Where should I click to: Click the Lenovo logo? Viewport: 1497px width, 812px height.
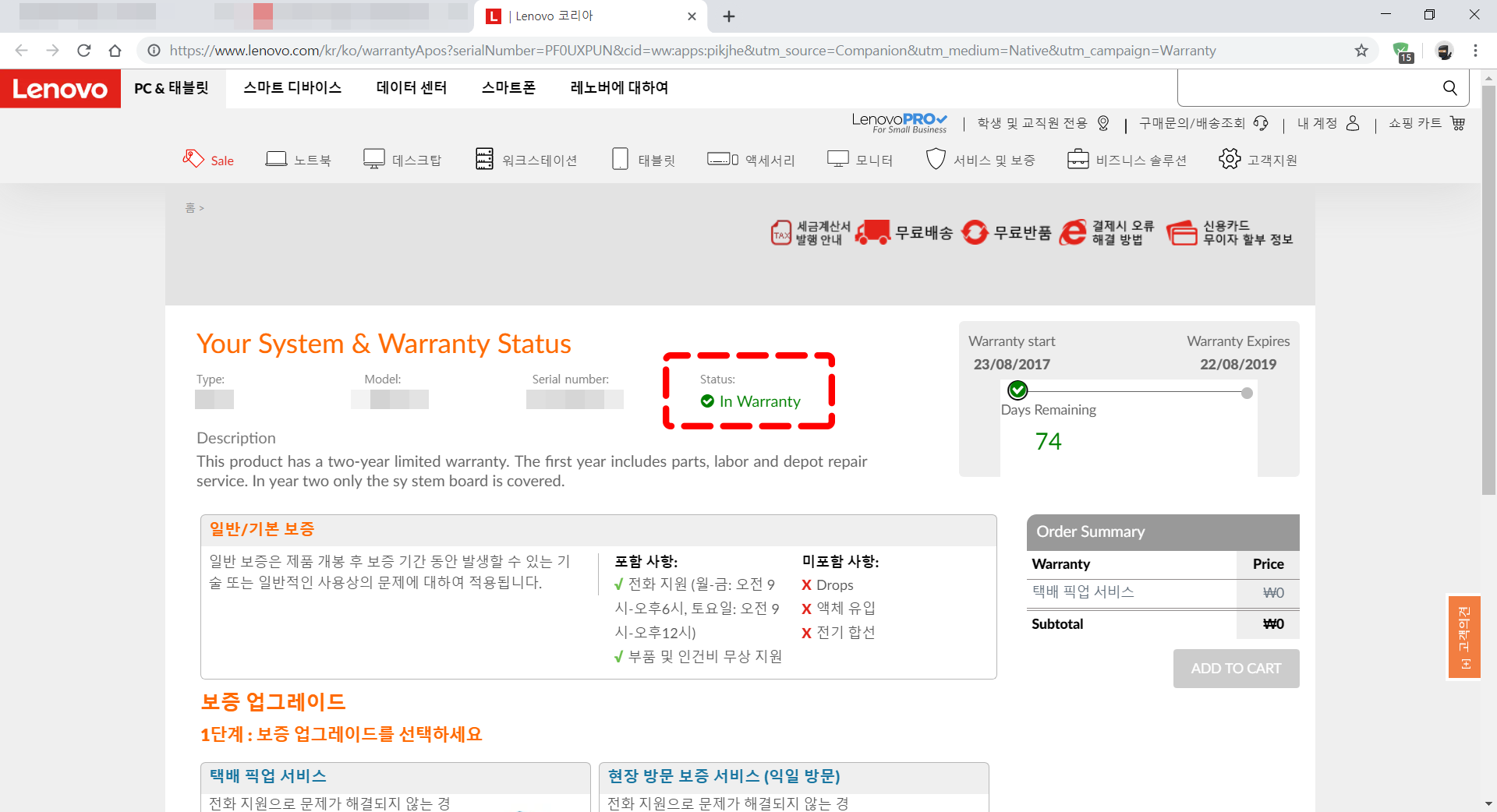[60, 89]
